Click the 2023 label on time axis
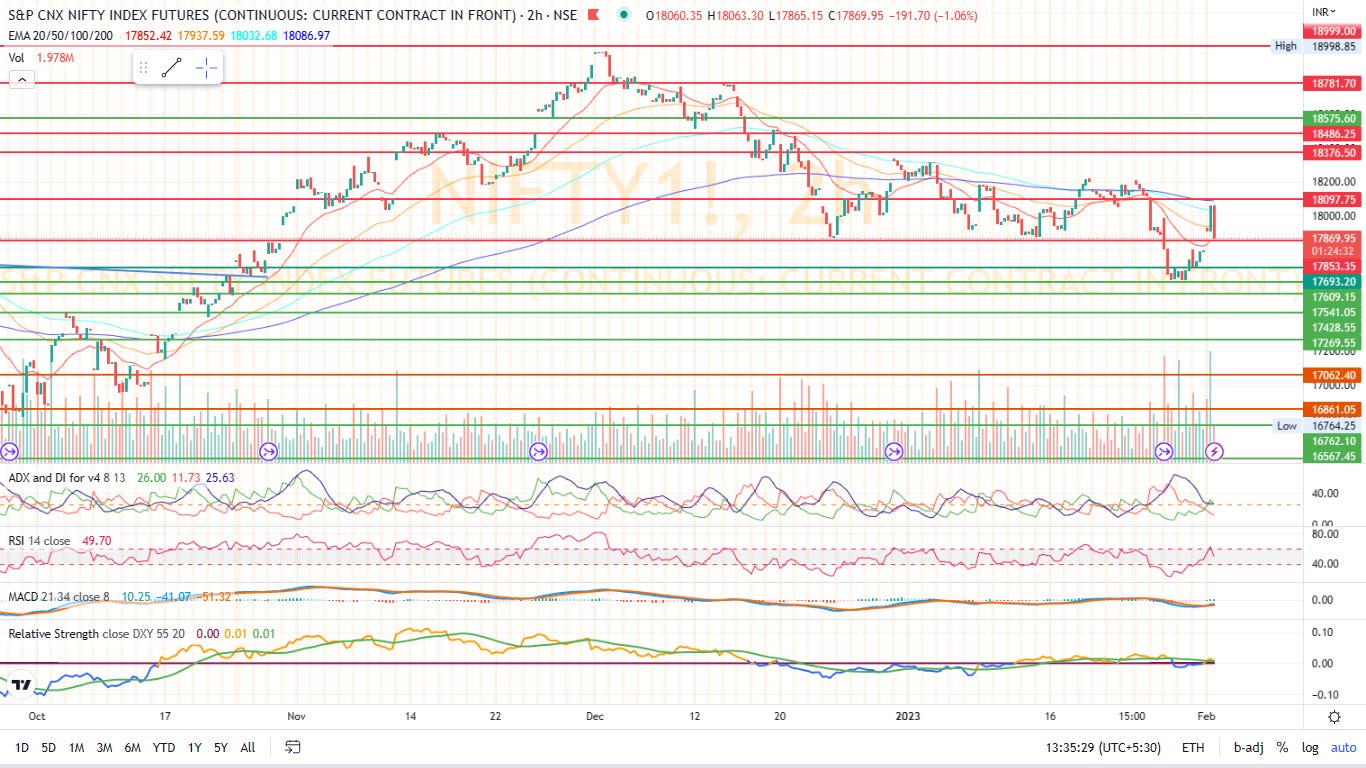This screenshot has width=1366, height=768. [906, 716]
